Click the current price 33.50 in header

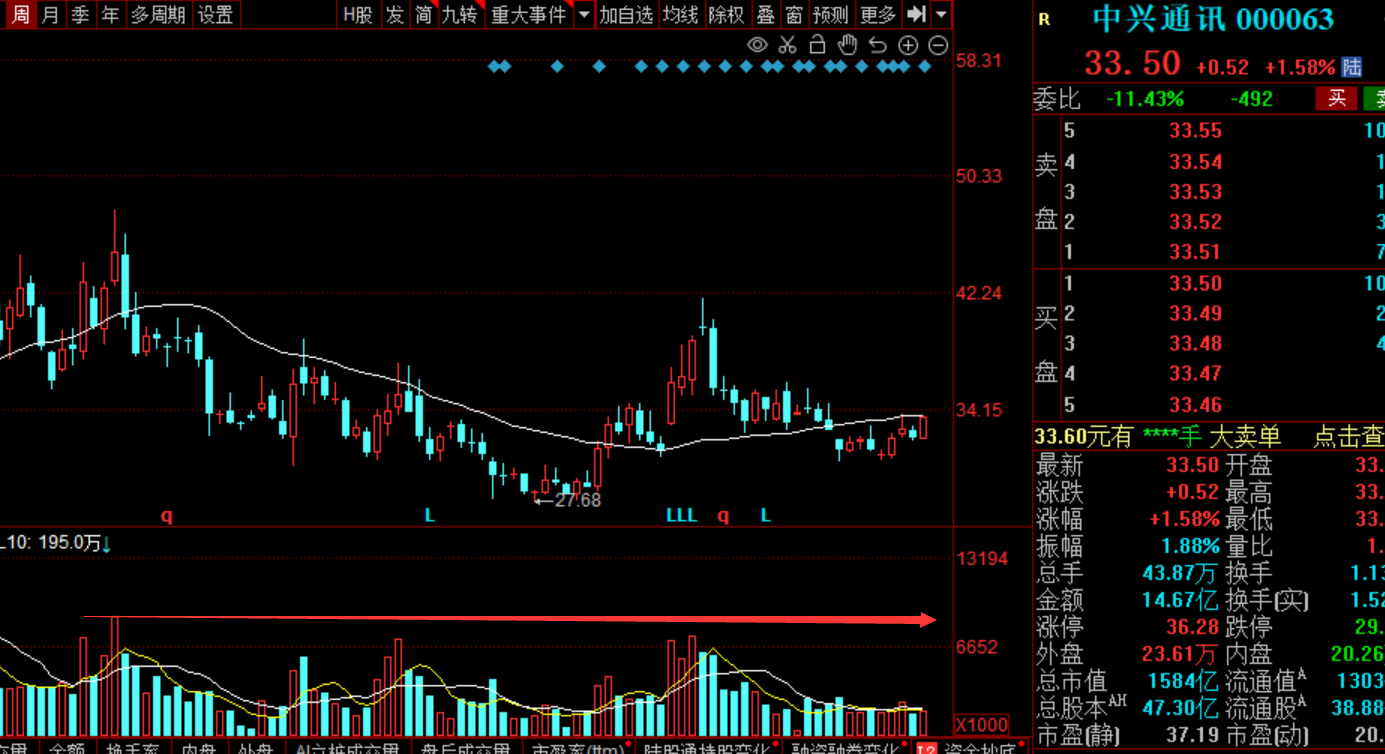1132,64
